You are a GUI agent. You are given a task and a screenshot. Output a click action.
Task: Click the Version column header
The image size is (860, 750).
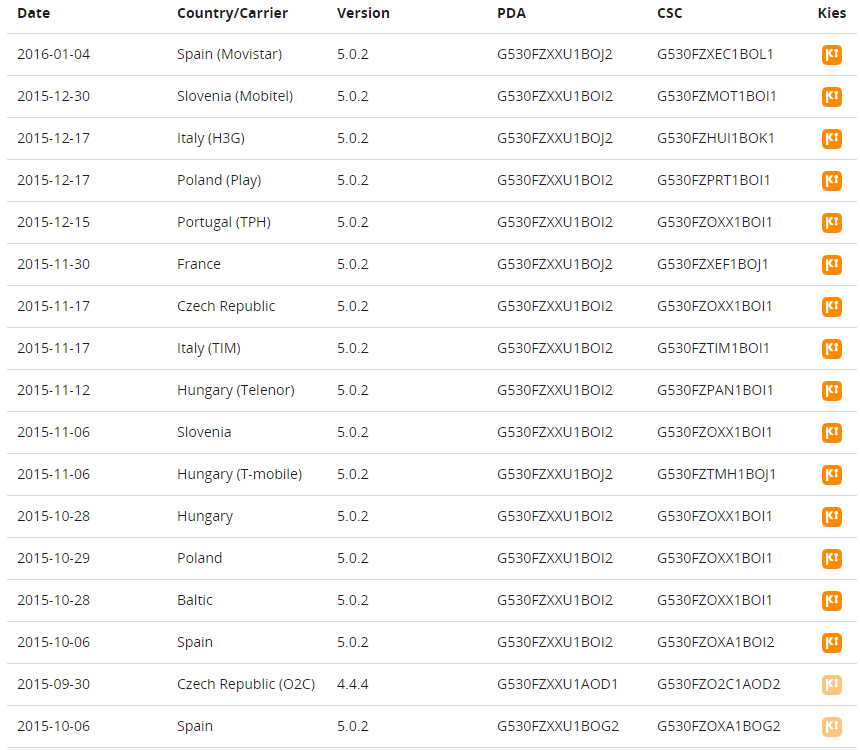(363, 13)
